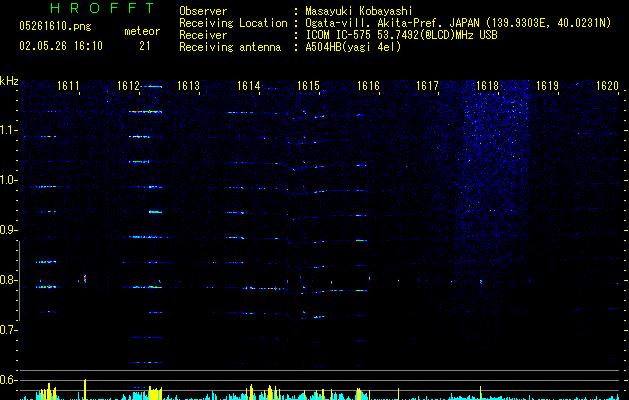Click time marker 1619
The width and height of the screenshot is (629, 400).
(548, 86)
